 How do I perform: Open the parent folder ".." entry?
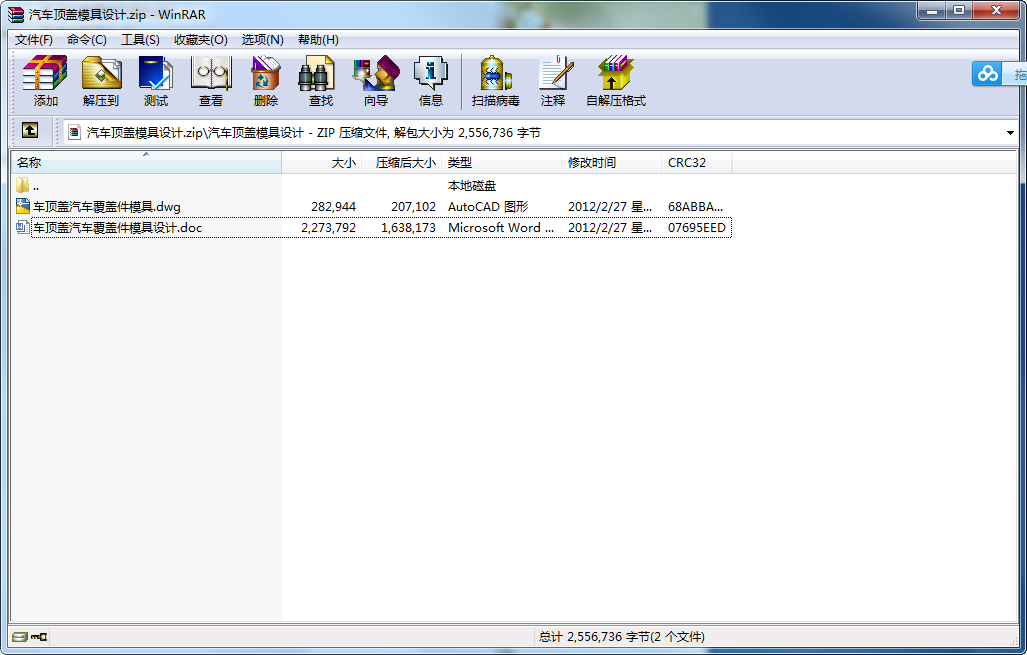coord(35,186)
